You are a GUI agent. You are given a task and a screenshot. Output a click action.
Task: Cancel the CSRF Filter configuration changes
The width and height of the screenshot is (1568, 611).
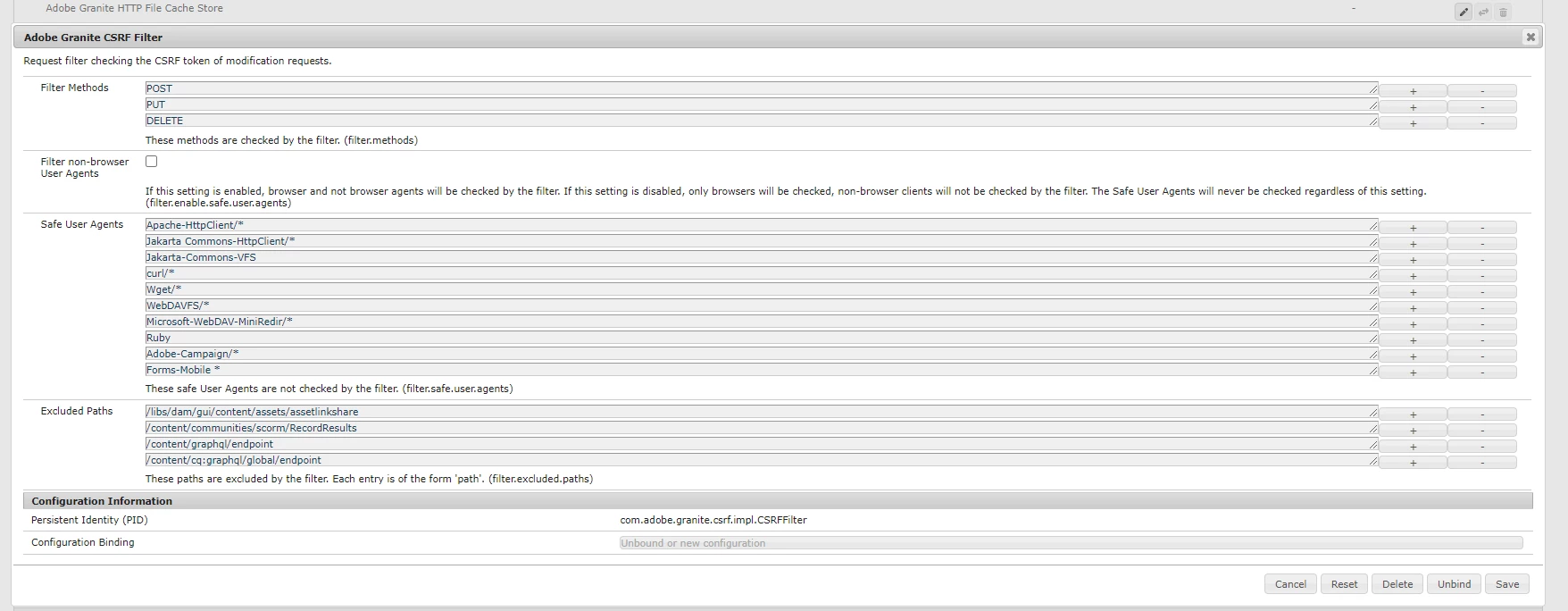(x=1290, y=584)
